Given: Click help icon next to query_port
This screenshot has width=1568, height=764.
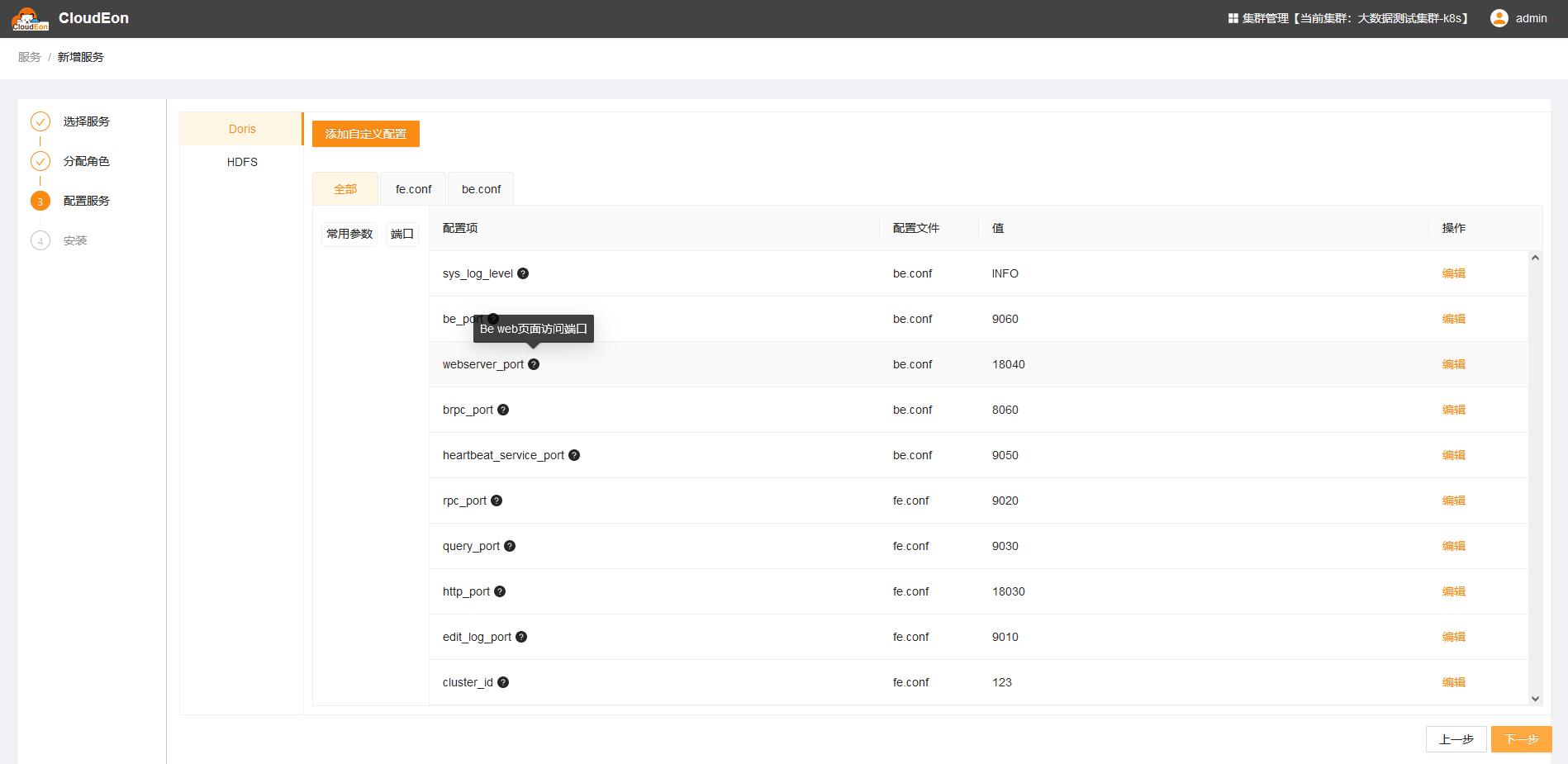Looking at the screenshot, I should point(510,546).
